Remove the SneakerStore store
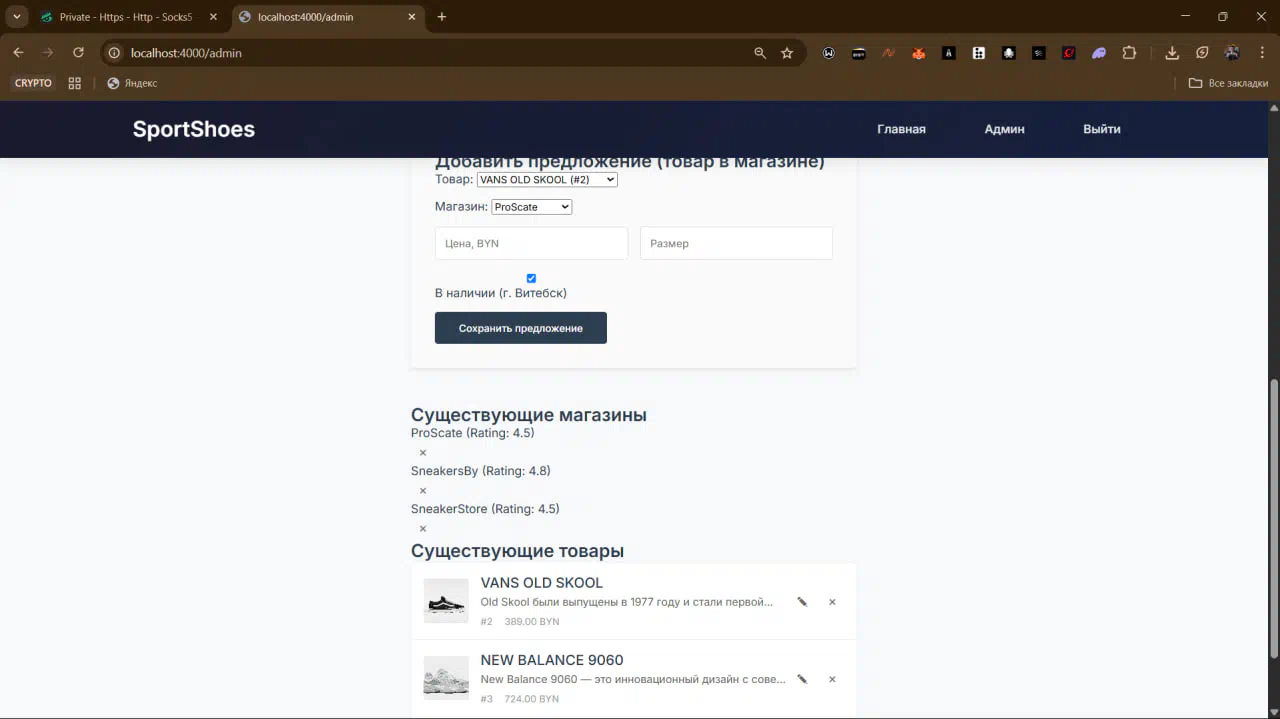The image size is (1280, 719). coord(423,529)
